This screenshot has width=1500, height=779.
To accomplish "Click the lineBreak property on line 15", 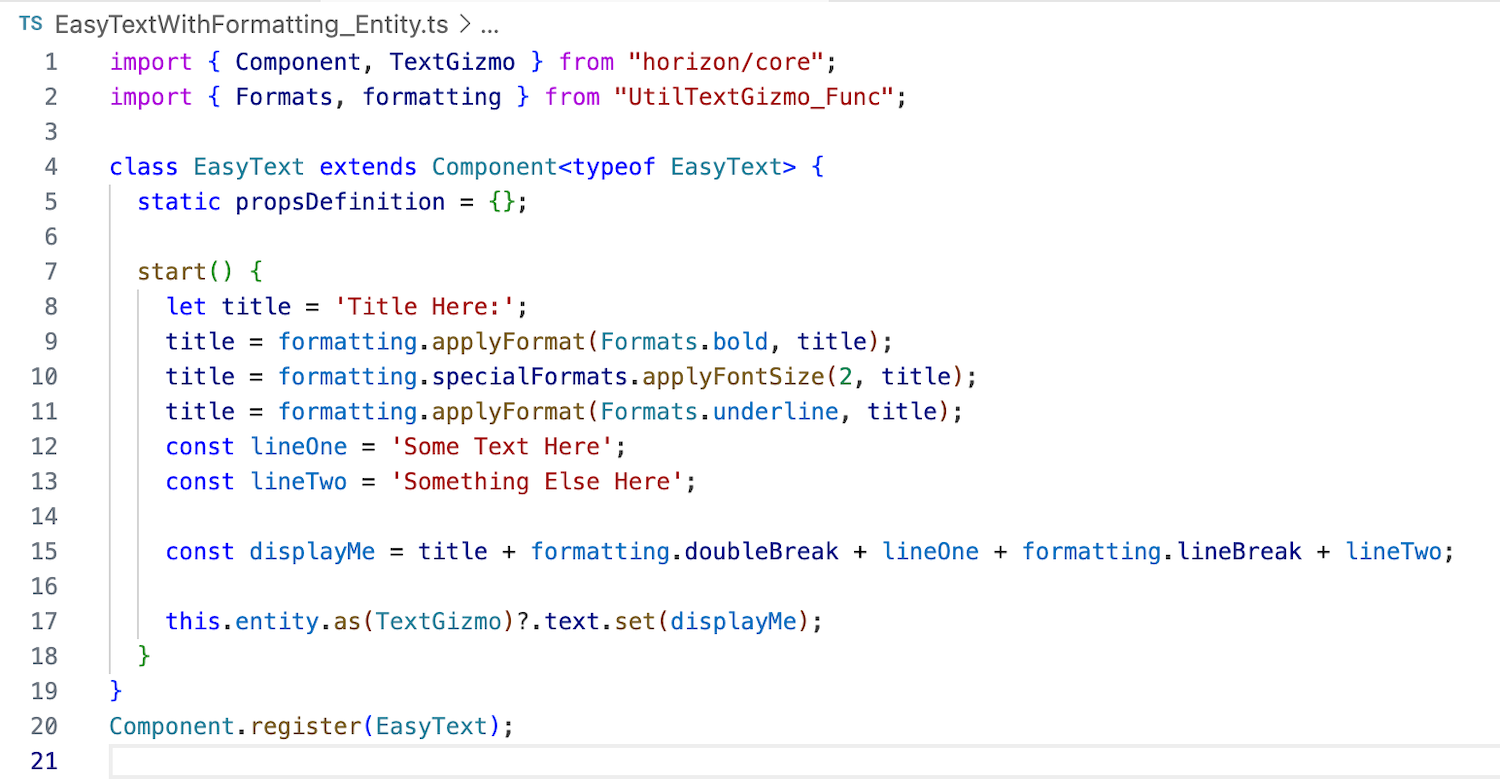I will [1239, 552].
